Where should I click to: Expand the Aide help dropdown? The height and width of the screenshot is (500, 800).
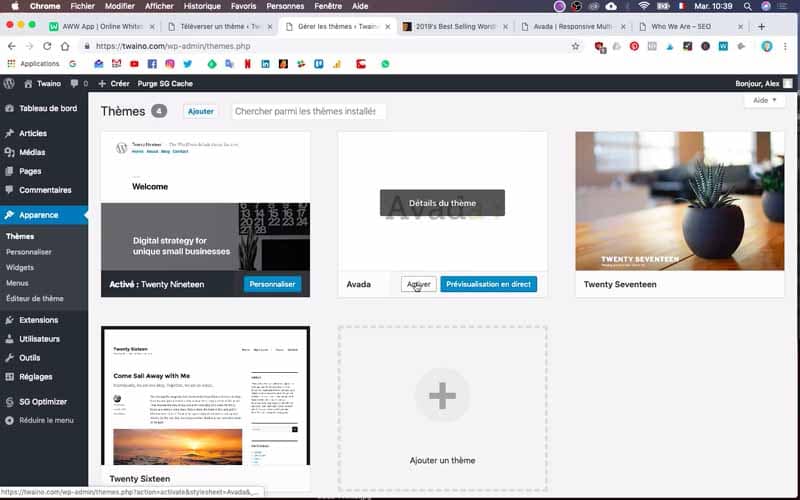[764, 100]
